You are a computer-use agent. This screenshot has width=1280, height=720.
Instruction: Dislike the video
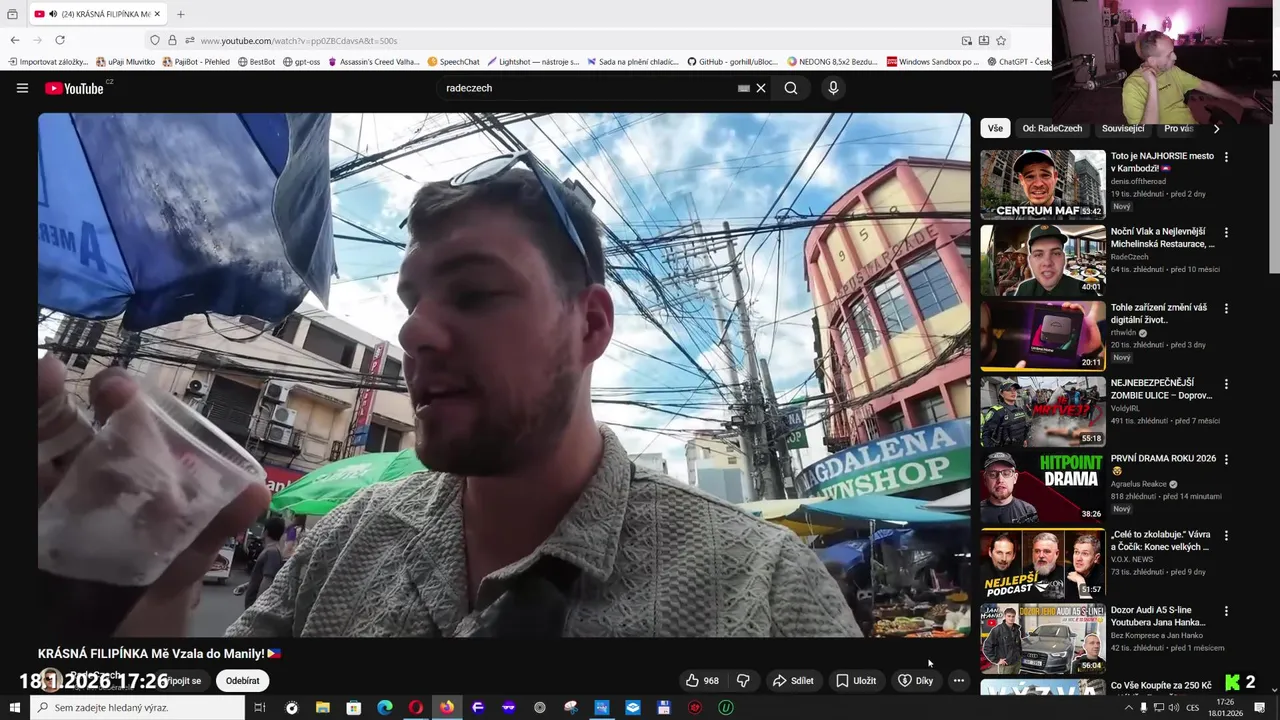click(743, 680)
